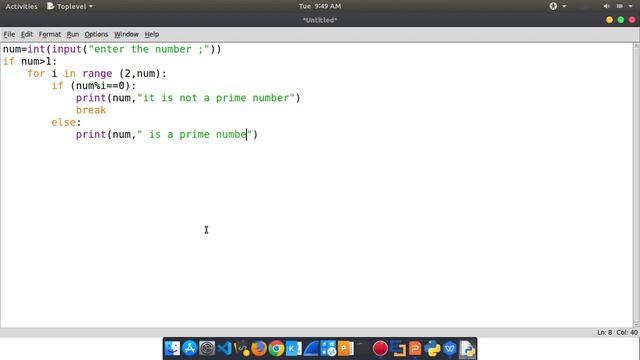Click the 'if num>1:' code line

point(30,62)
